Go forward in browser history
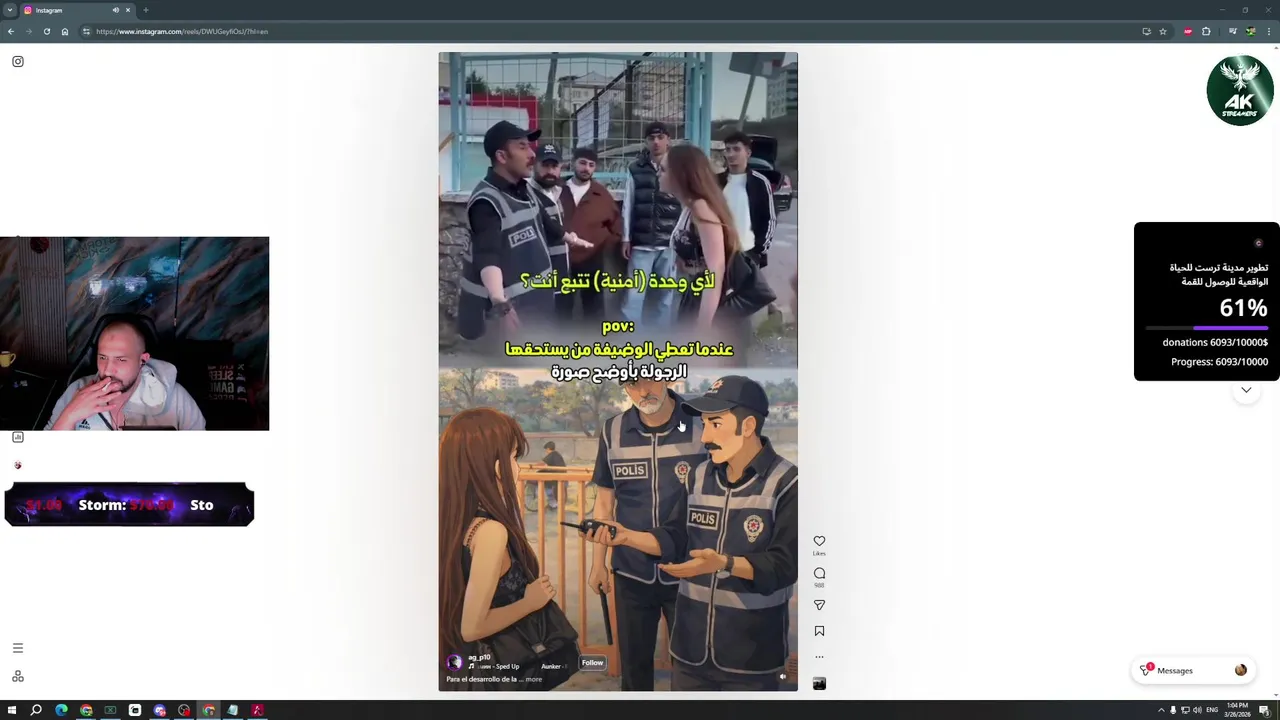 (x=28, y=31)
